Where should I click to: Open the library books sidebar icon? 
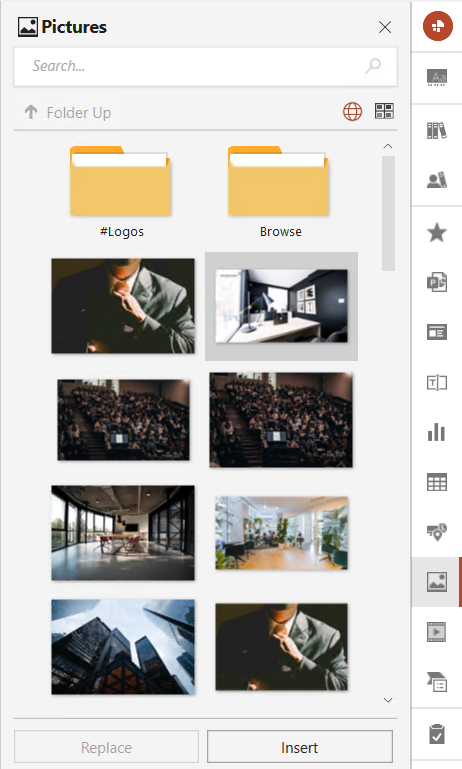tap(436, 130)
